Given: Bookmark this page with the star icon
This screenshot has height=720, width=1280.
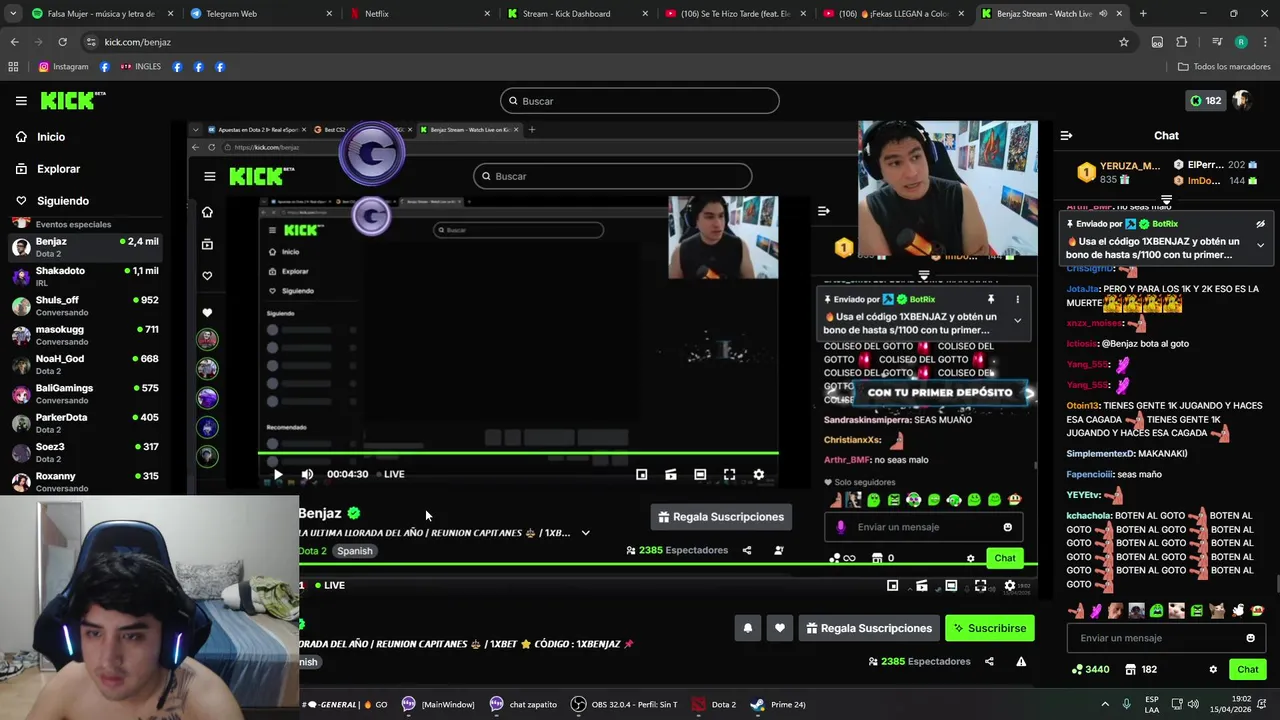Looking at the screenshot, I should 1124,42.
